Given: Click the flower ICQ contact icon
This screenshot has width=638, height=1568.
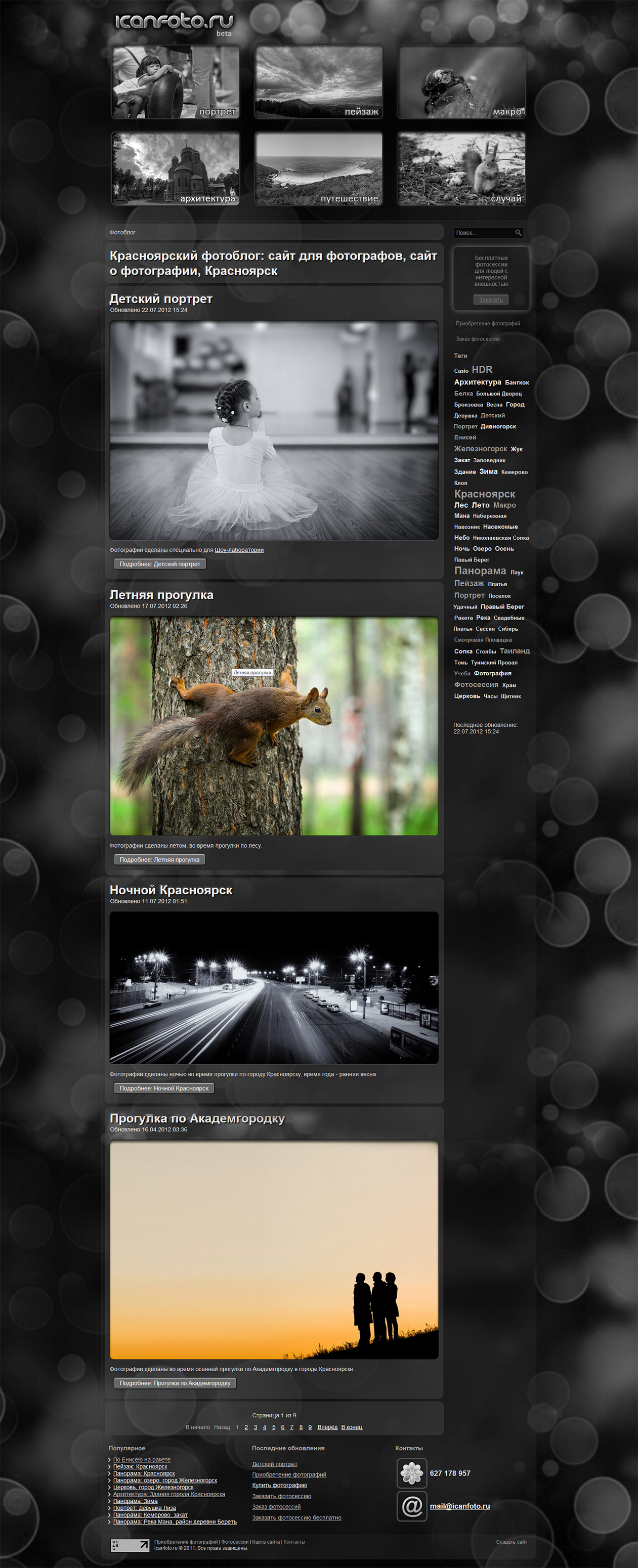Looking at the screenshot, I should tap(411, 1473).
